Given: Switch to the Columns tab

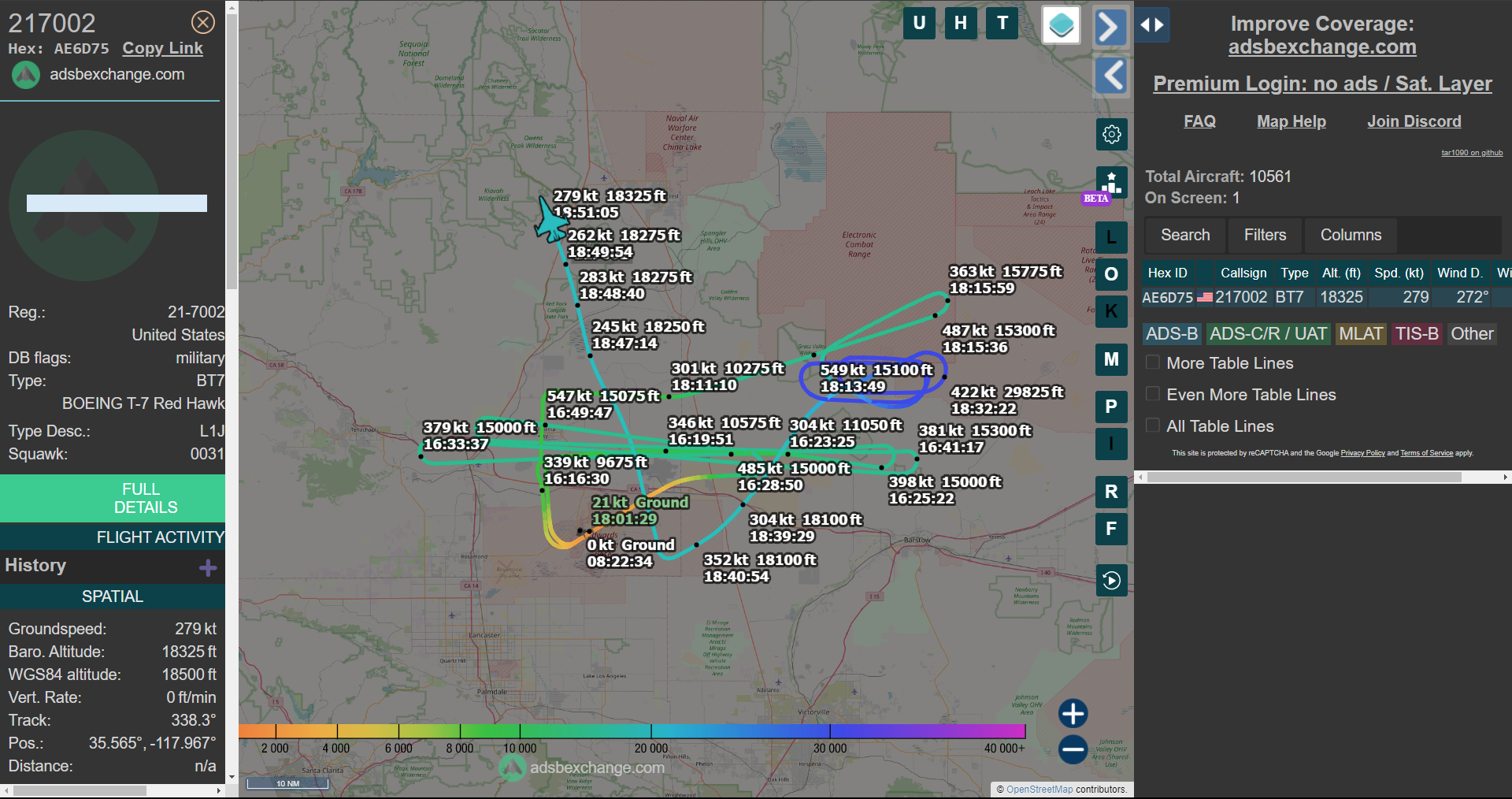Looking at the screenshot, I should point(1351,235).
